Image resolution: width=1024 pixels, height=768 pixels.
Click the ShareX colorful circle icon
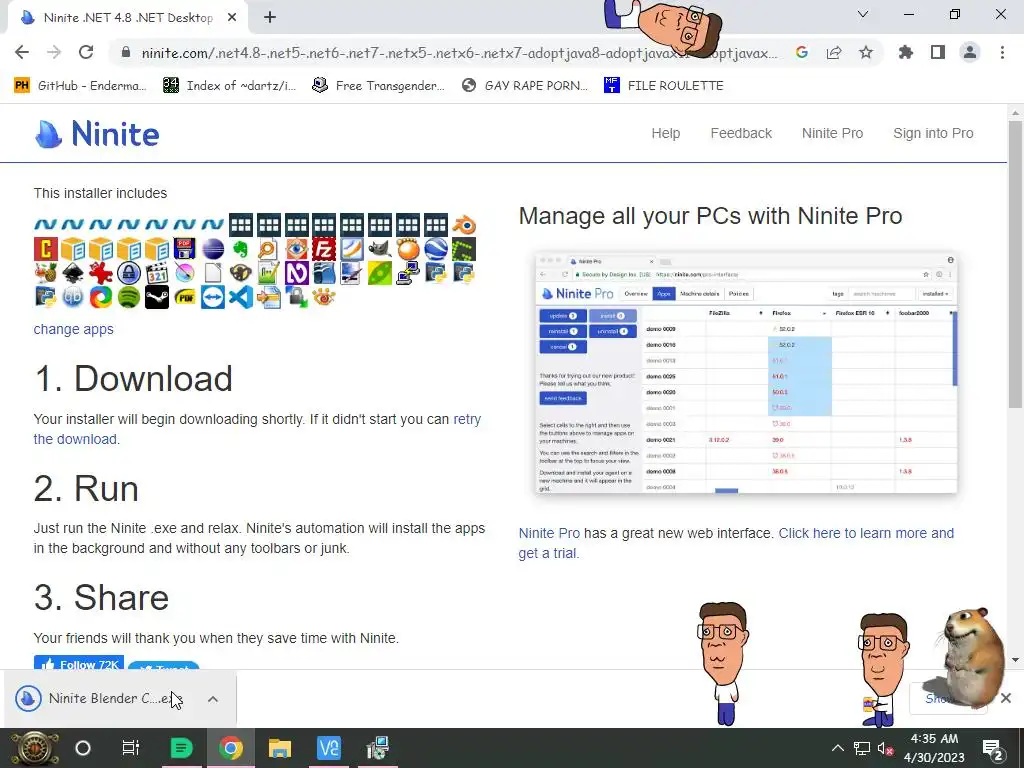click(101, 297)
